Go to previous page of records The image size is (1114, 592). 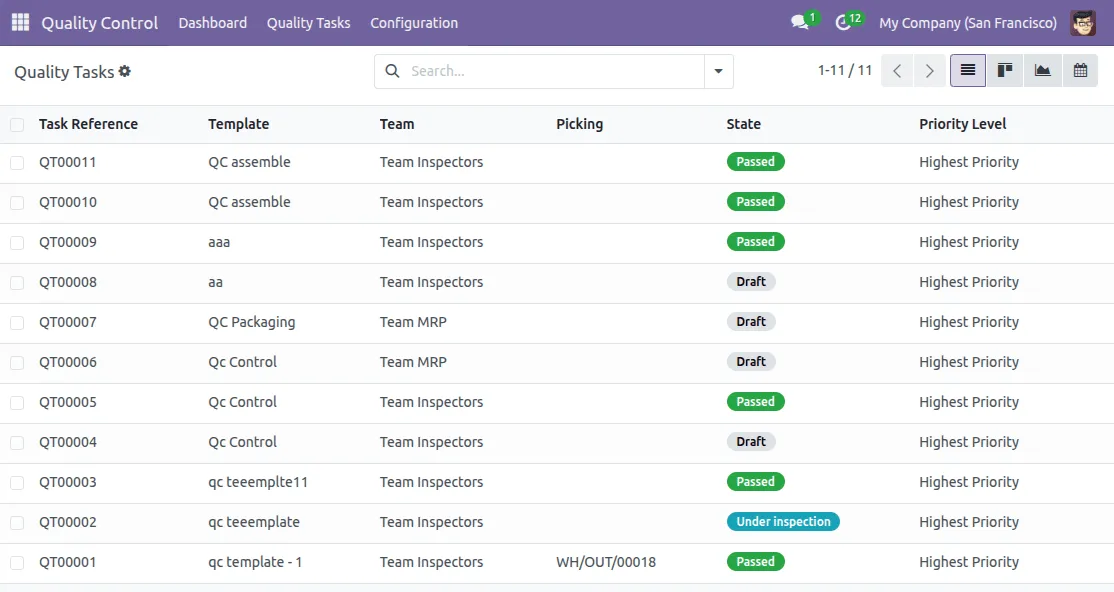[x=897, y=71]
